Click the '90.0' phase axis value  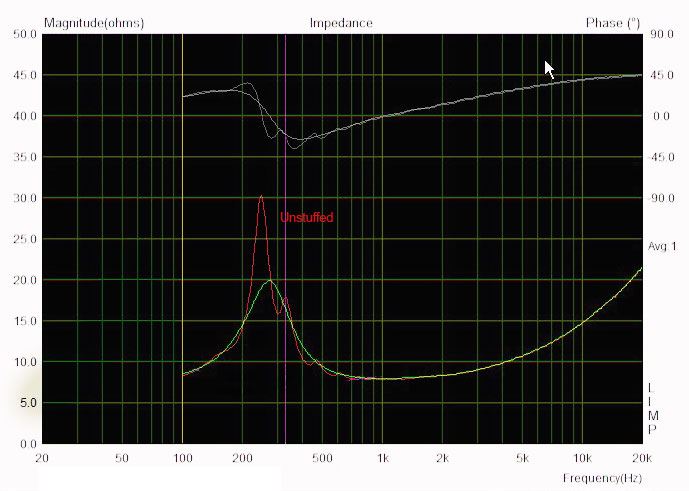point(662,34)
